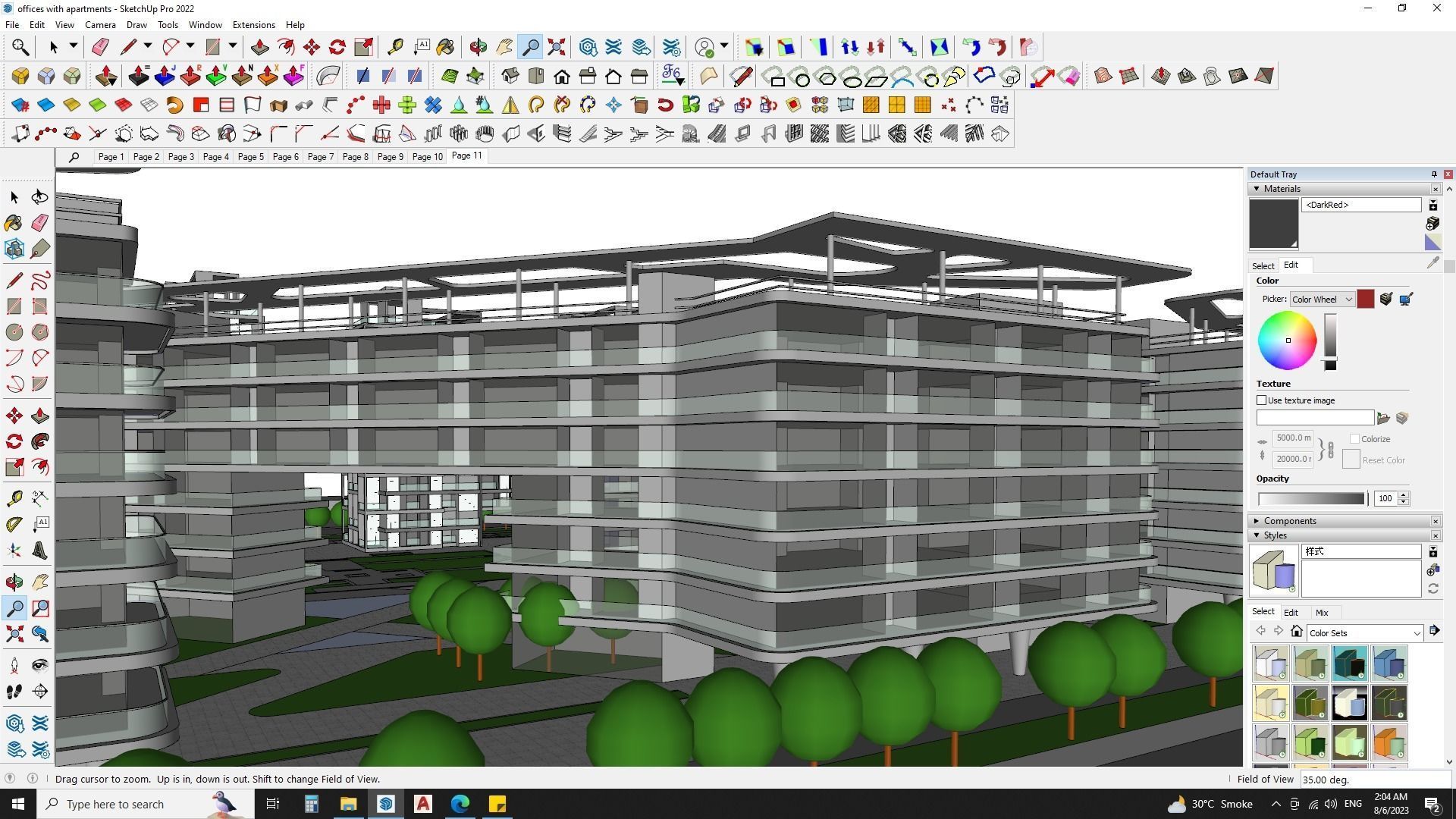Select the Freehand drawing tool
Viewport: 1456px width, 819px height.
39,281
